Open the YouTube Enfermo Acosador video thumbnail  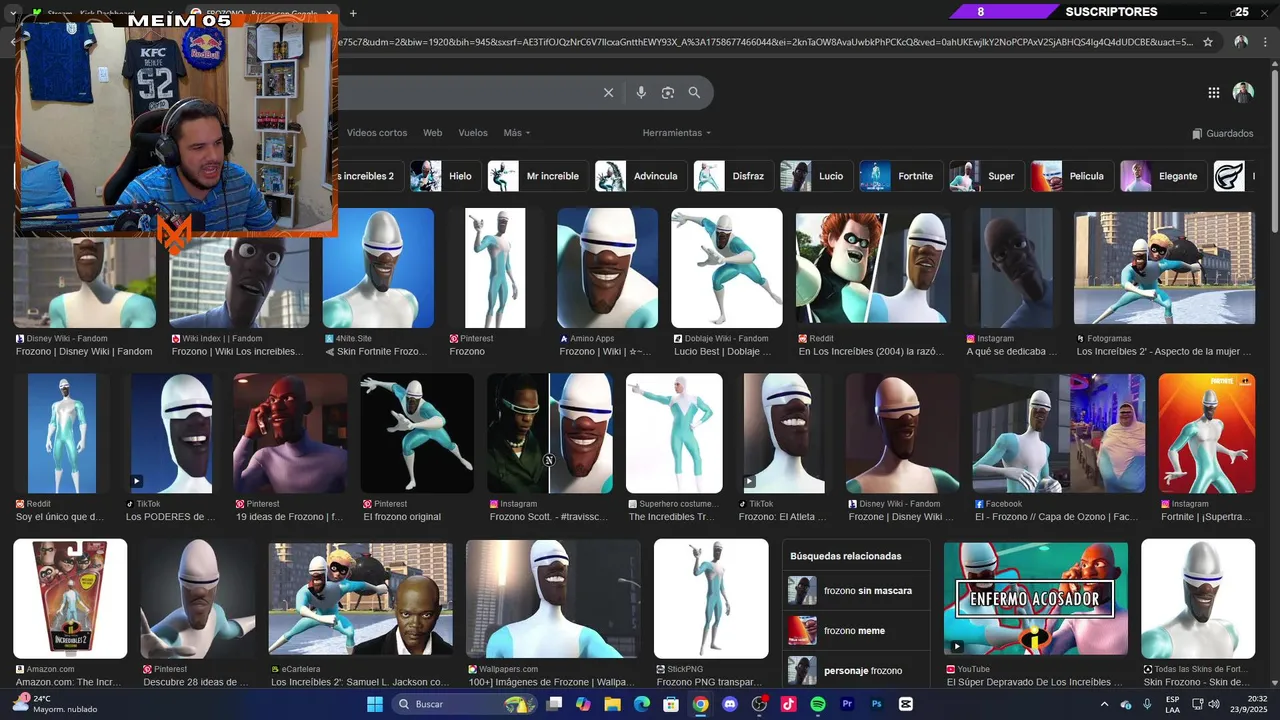[1036, 598]
